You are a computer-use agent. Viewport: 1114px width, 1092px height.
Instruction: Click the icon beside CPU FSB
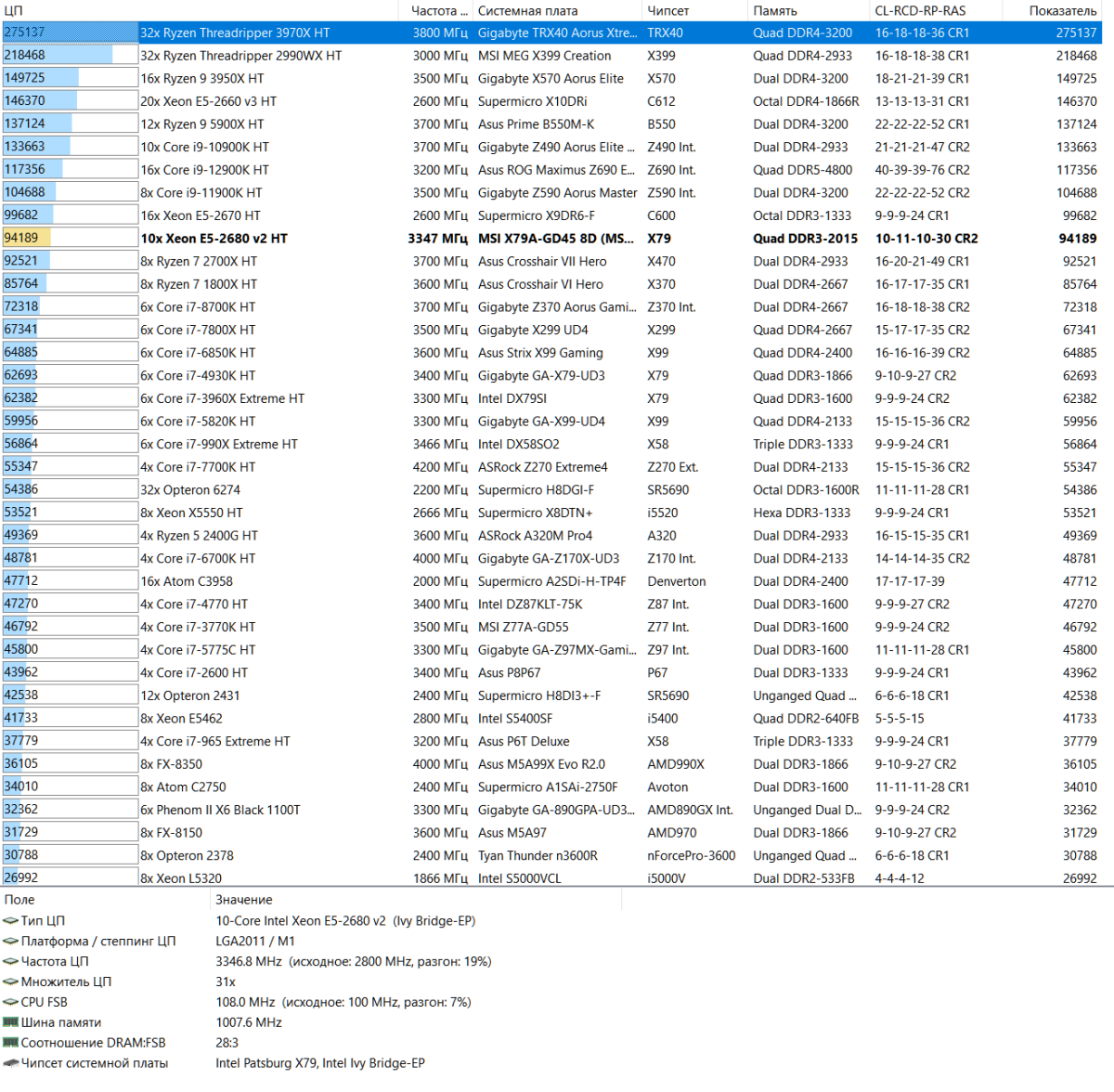point(10,1003)
